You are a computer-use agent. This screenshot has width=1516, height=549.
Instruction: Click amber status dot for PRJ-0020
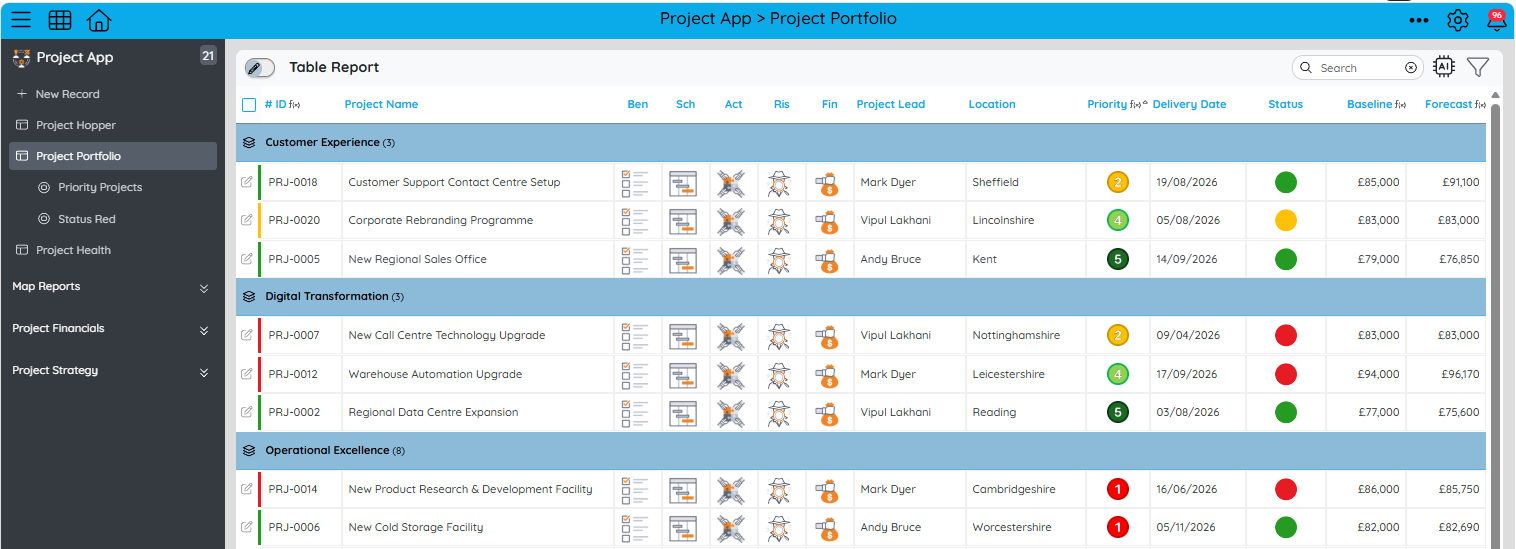pyautogui.click(x=1286, y=221)
